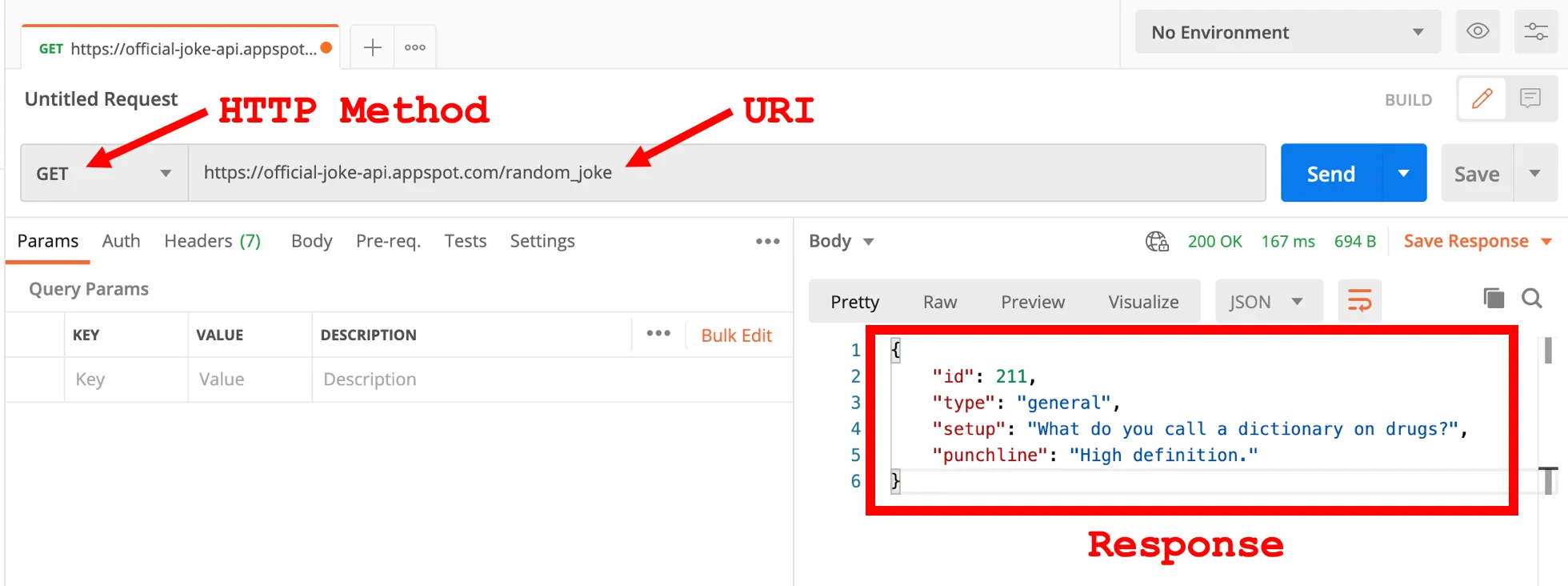
Task: Click the 200 OK status text
Action: click(x=1214, y=241)
